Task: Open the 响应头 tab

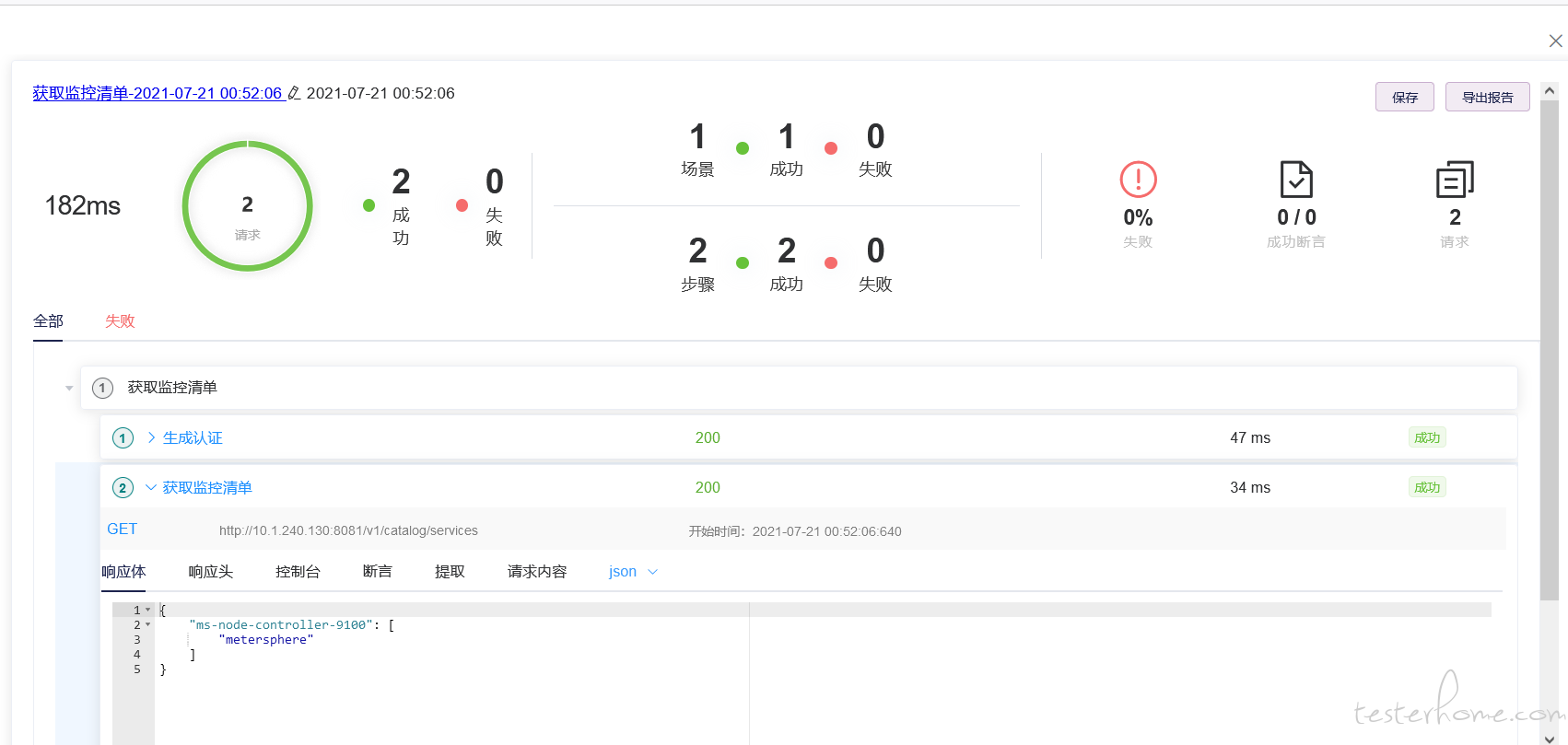Action: [211, 572]
